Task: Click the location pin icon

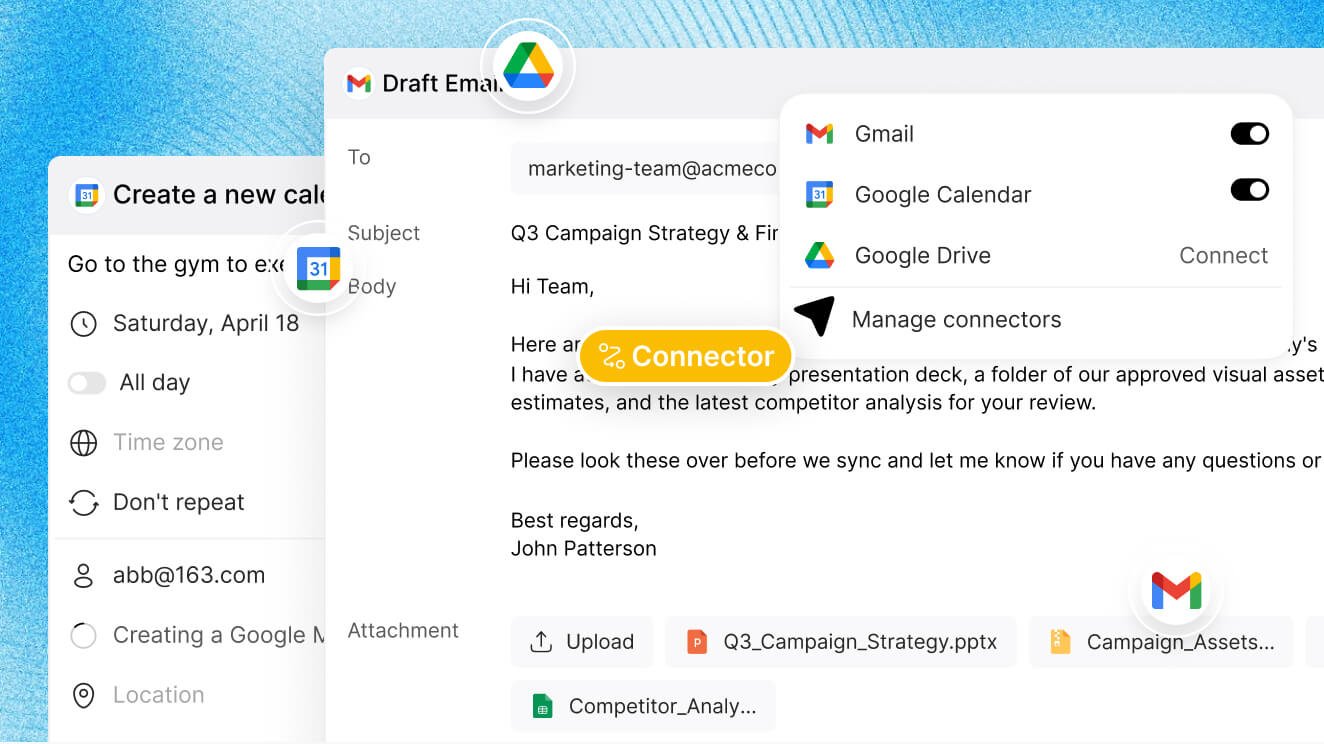Action: (84, 695)
